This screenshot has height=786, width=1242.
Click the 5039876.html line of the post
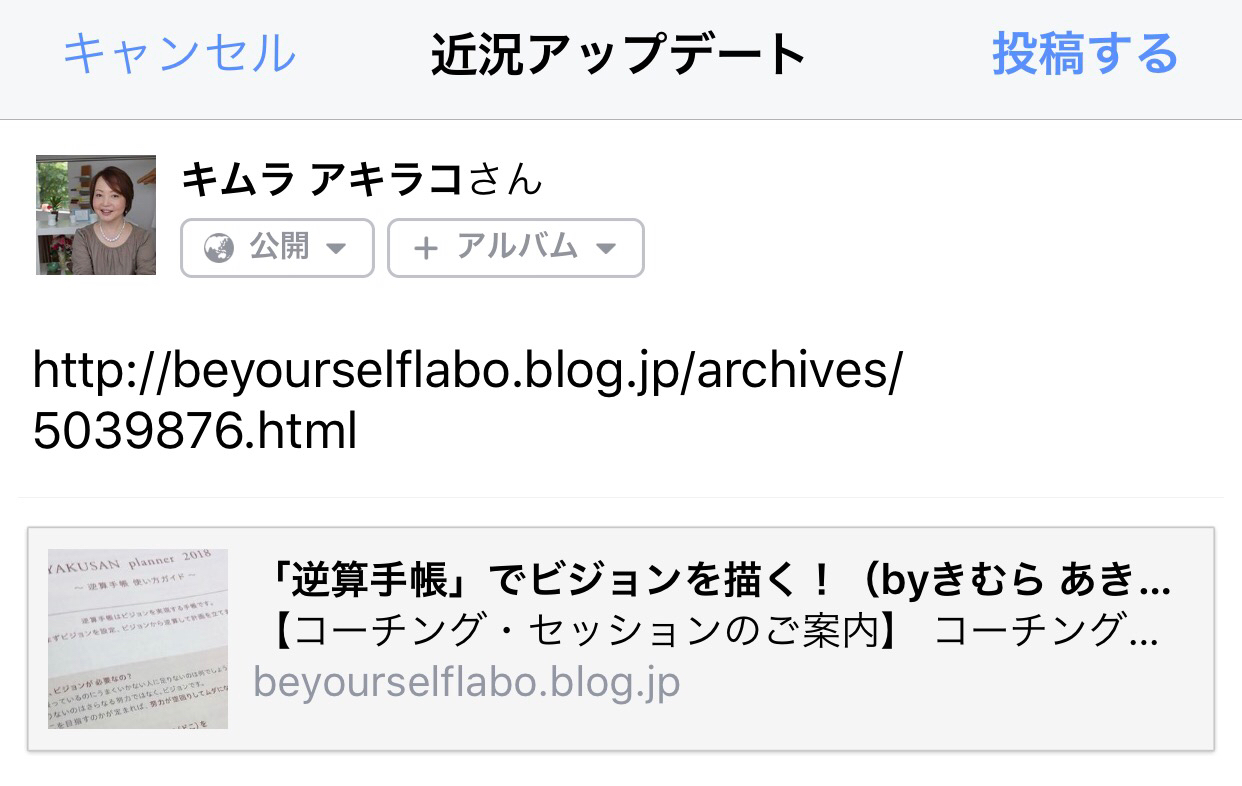point(195,432)
